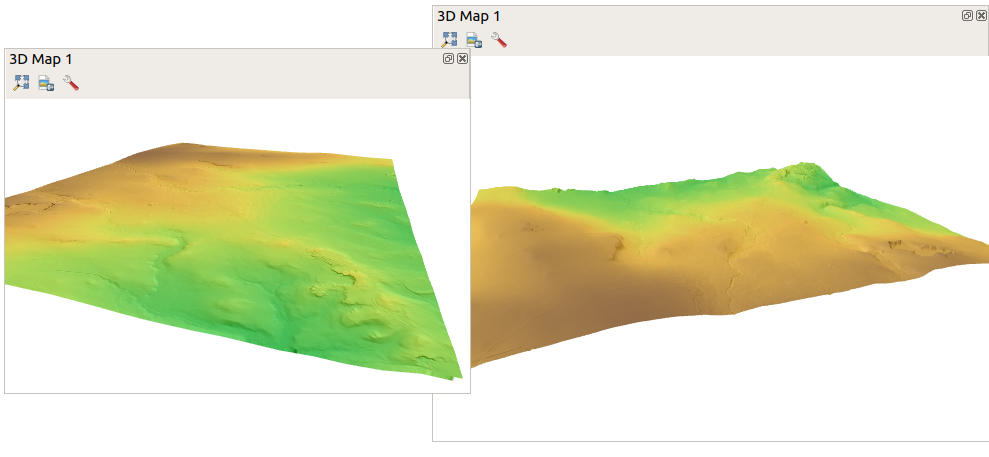
Task: Click the terrain canvas in left 3D Map window
Action: click(237, 246)
